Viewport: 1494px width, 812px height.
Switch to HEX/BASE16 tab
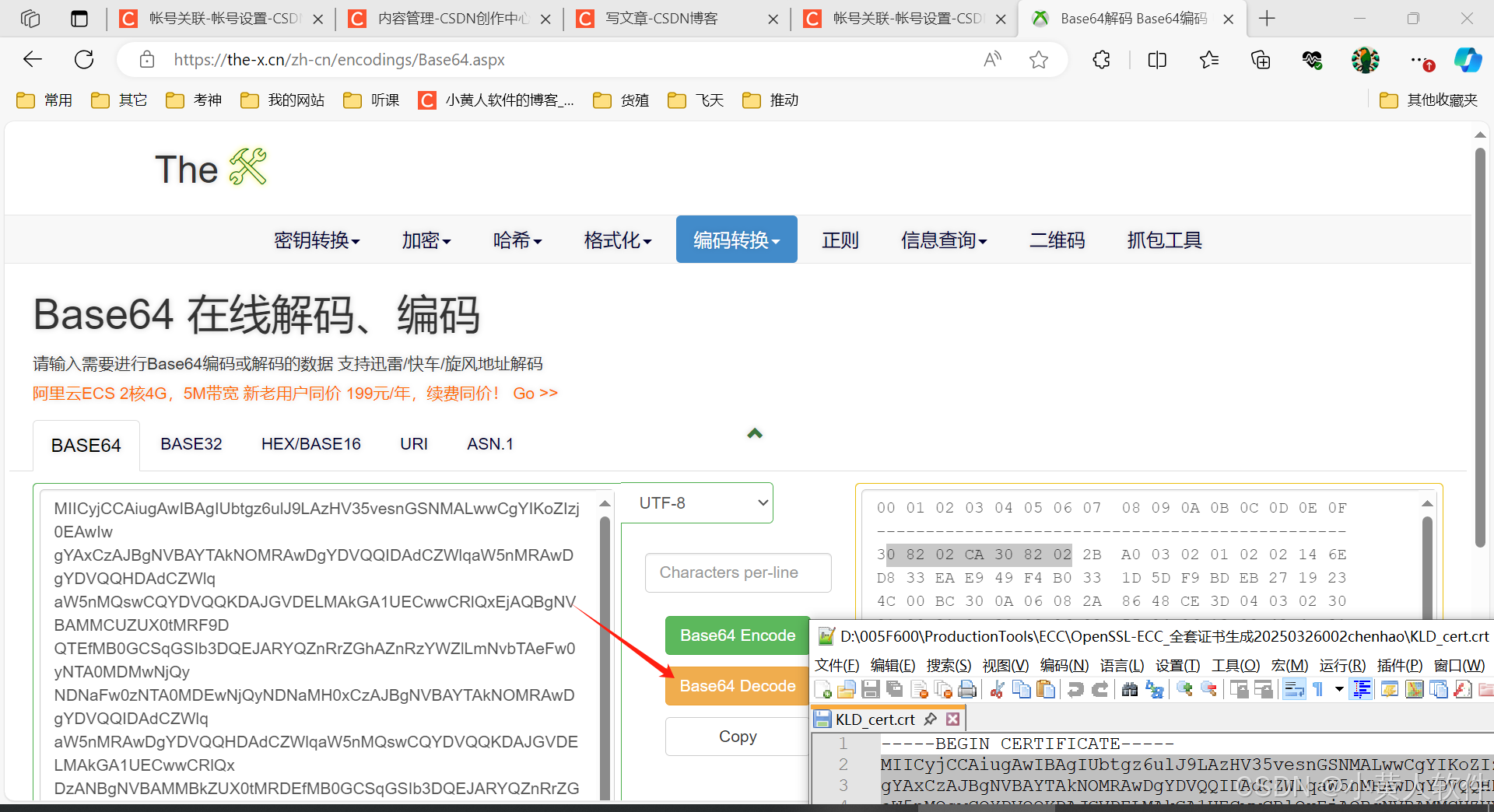tap(311, 444)
